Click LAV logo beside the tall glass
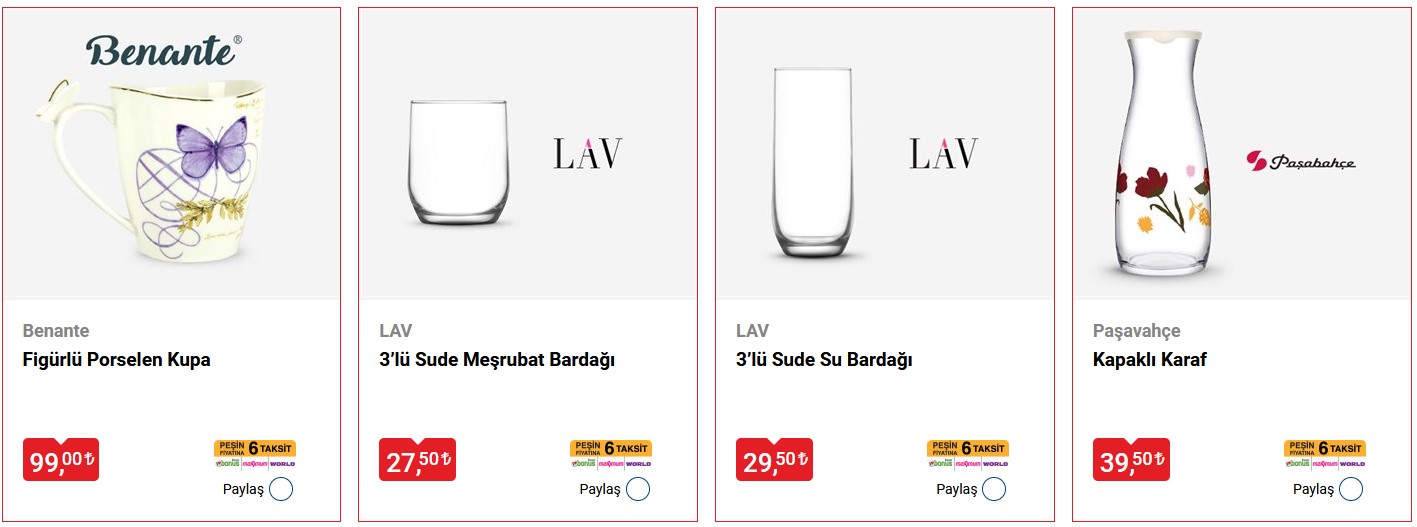The image size is (1417, 527). 943,154
